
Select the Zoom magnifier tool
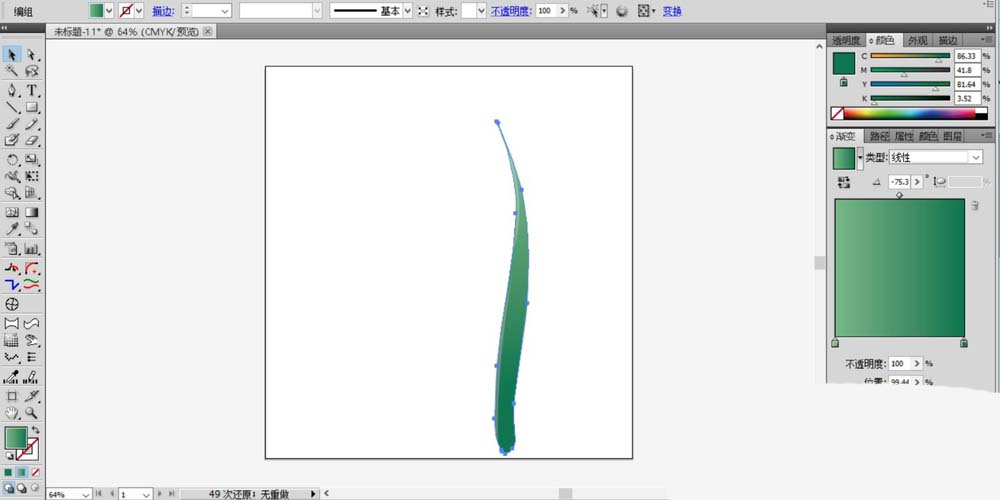(x=32, y=413)
